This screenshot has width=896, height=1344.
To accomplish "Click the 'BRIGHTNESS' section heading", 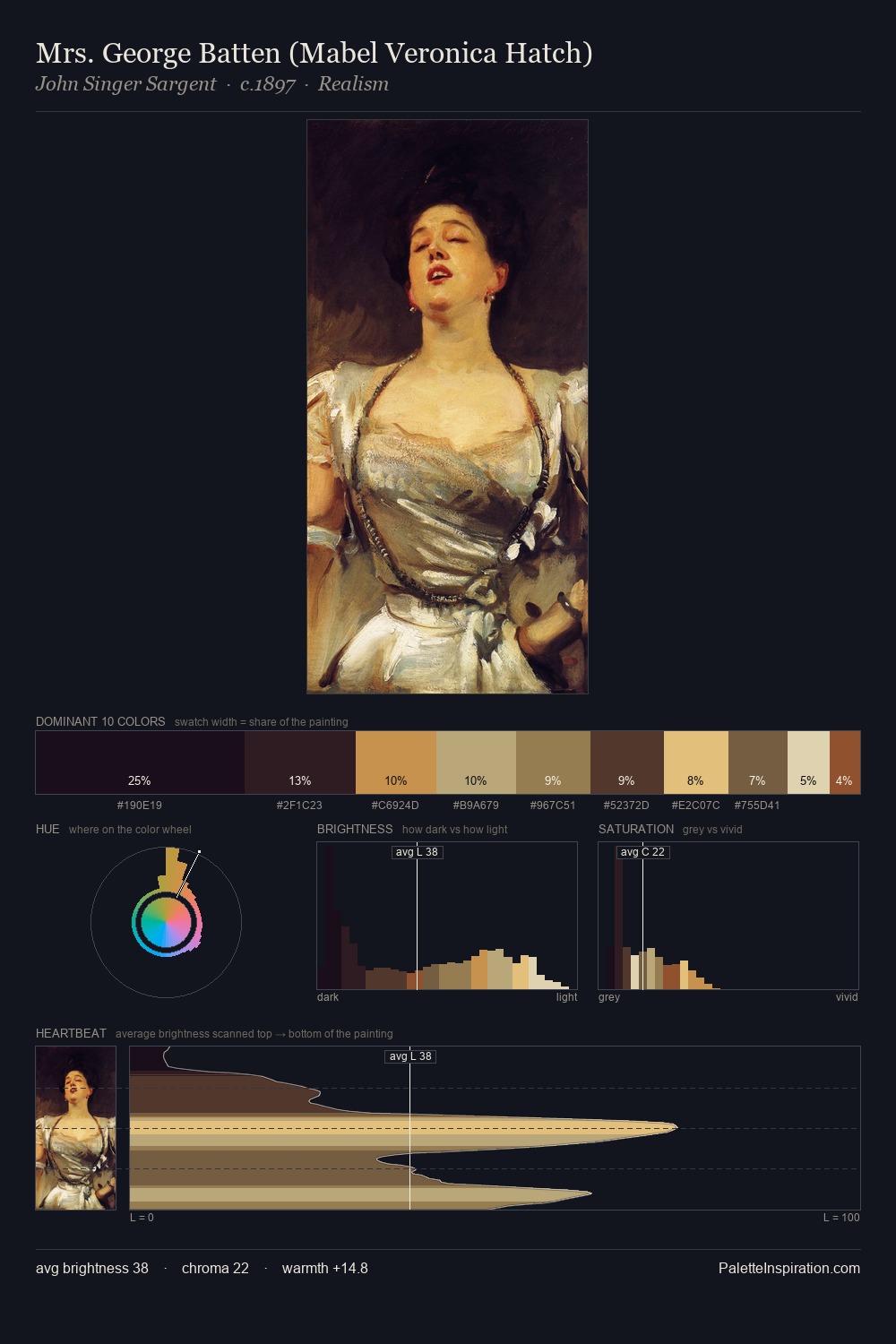I will pos(355,829).
